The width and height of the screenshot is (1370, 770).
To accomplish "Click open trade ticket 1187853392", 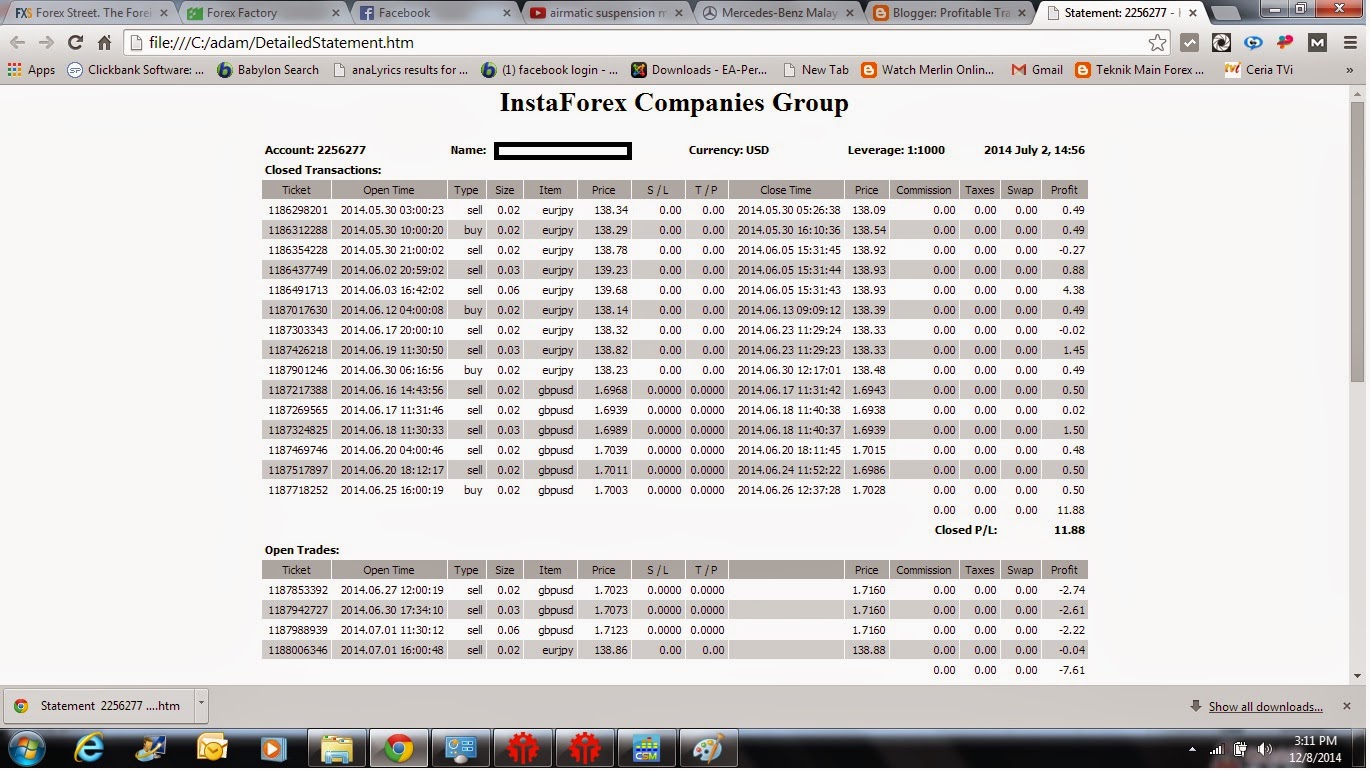I will point(297,590).
